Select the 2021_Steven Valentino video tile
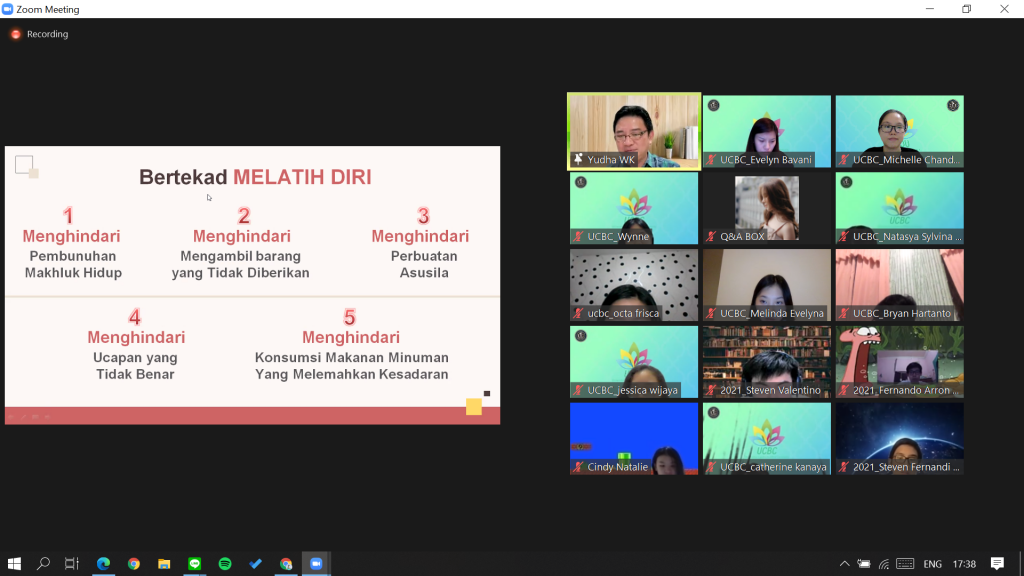Screen dimensions: 1024x576 tap(766, 360)
